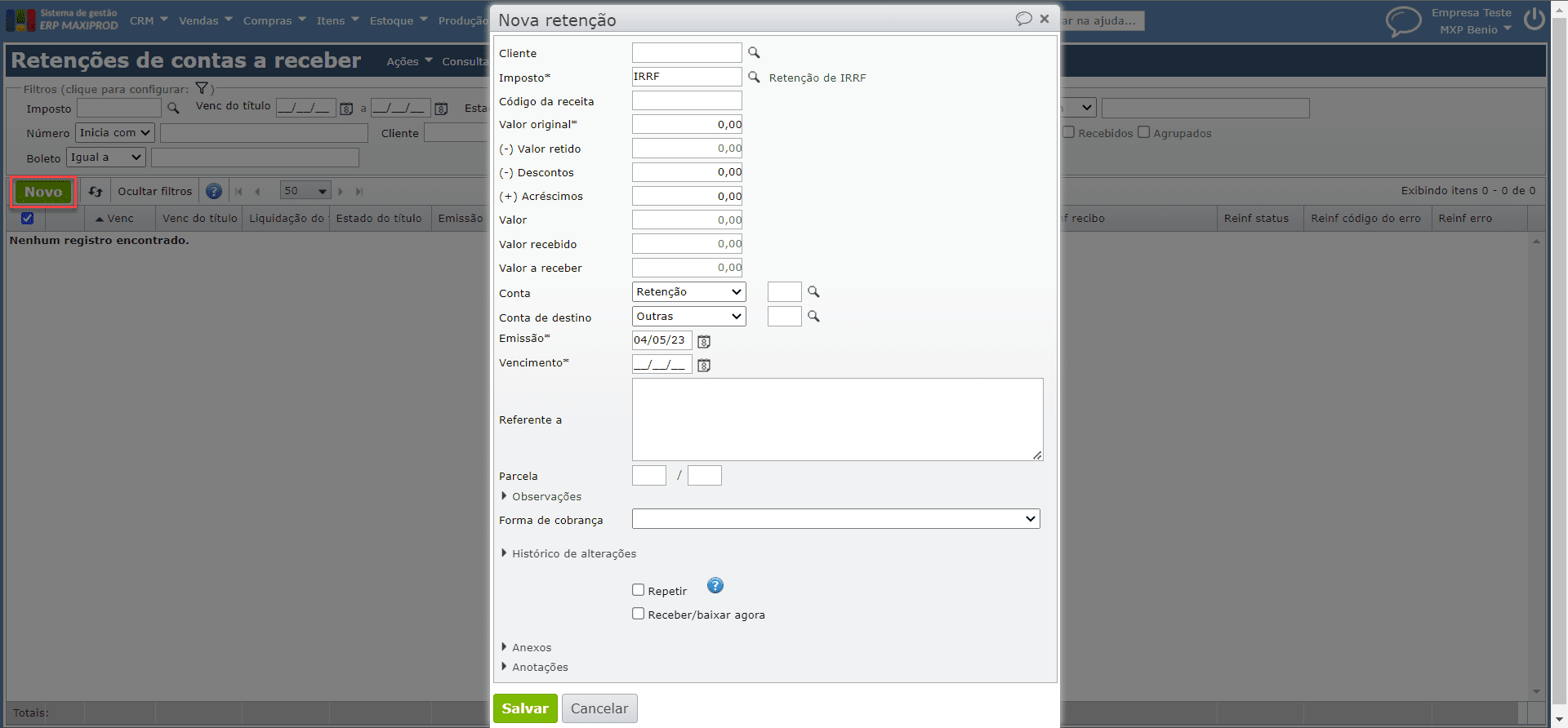Open the Imposto filter search magnifier

tap(173, 108)
